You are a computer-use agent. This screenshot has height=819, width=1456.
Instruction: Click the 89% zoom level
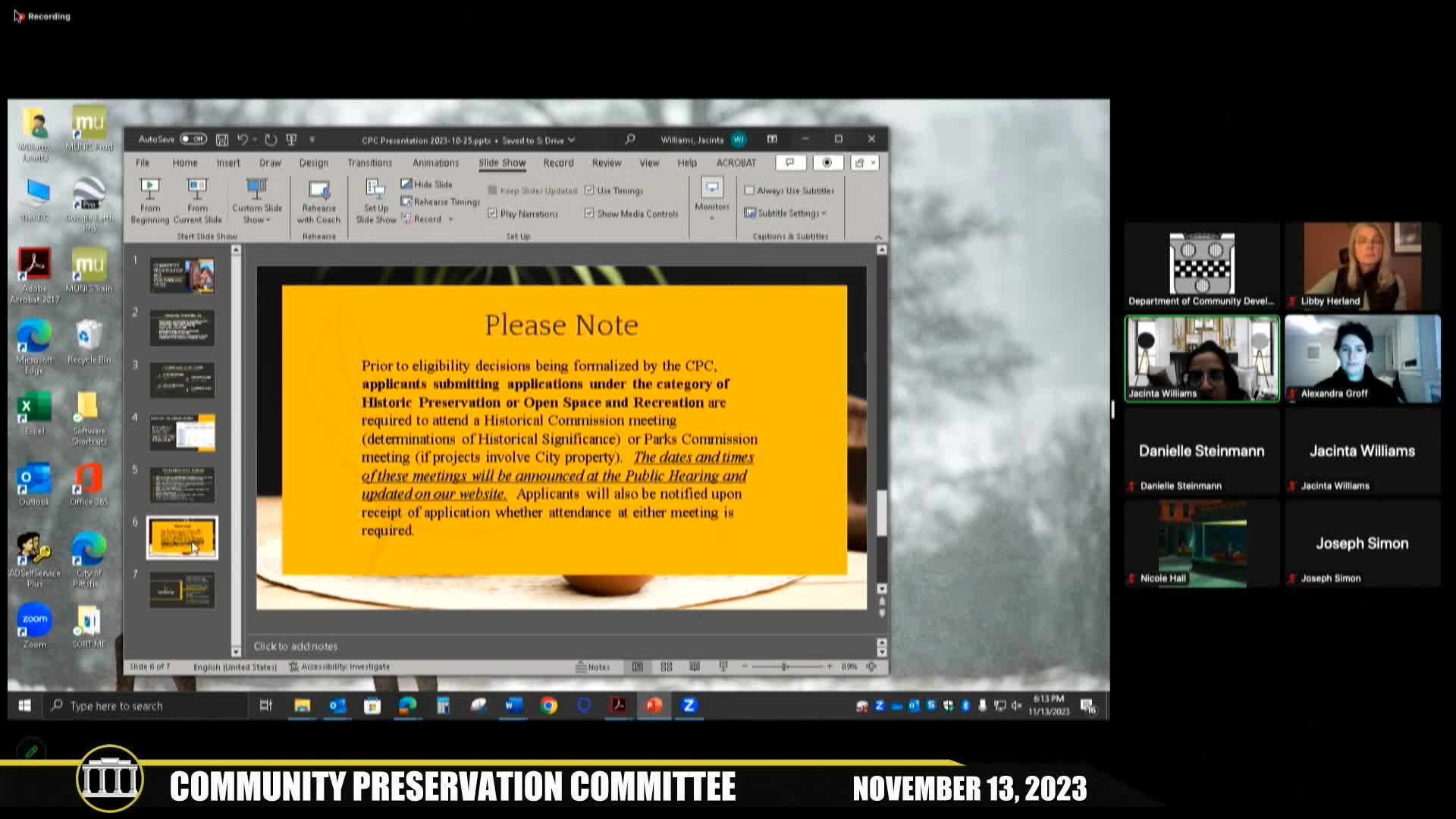pos(849,667)
